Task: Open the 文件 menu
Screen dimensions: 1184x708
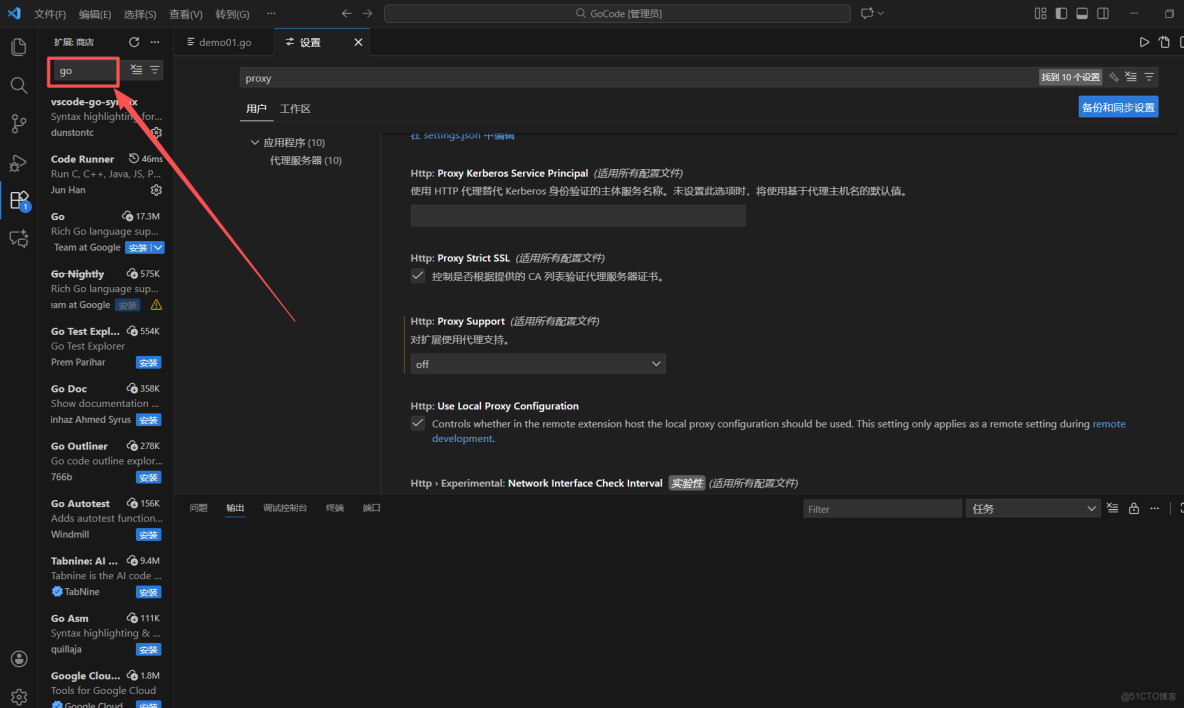Action: pyautogui.click(x=49, y=14)
